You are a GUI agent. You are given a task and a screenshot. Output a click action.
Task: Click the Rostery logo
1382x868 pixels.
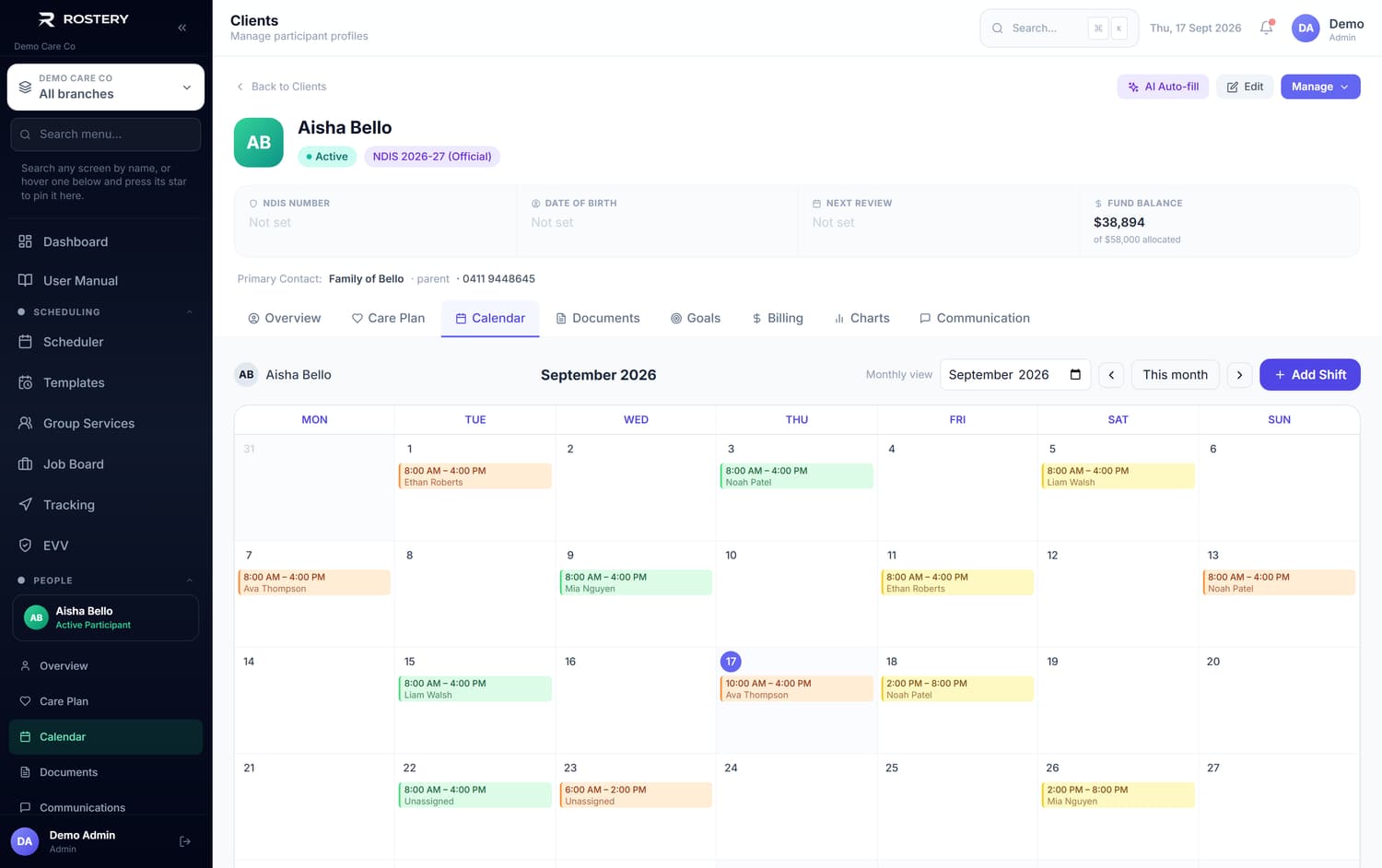[x=83, y=19]
